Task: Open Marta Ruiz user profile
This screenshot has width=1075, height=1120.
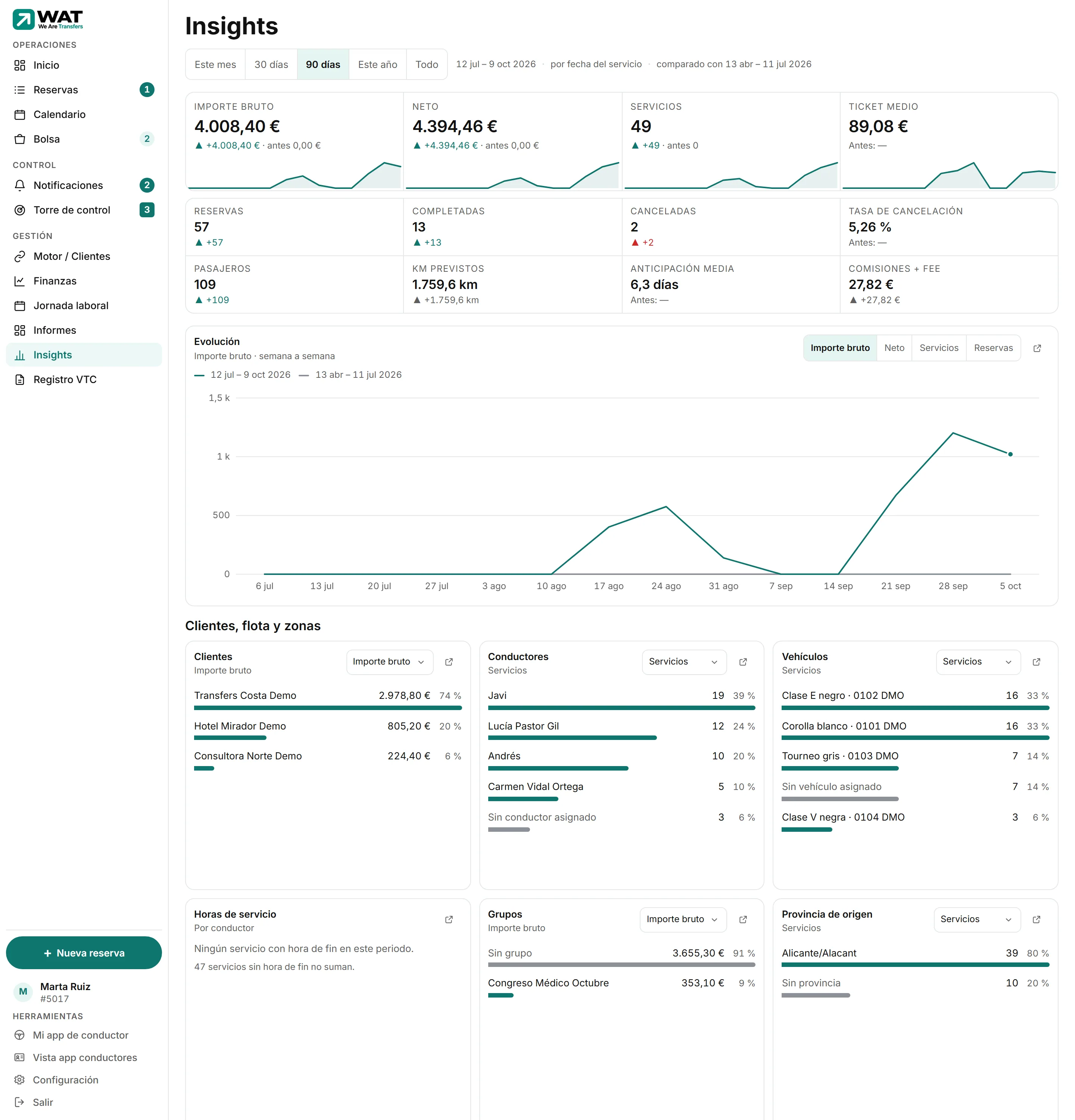Action: tap(84, 992)
